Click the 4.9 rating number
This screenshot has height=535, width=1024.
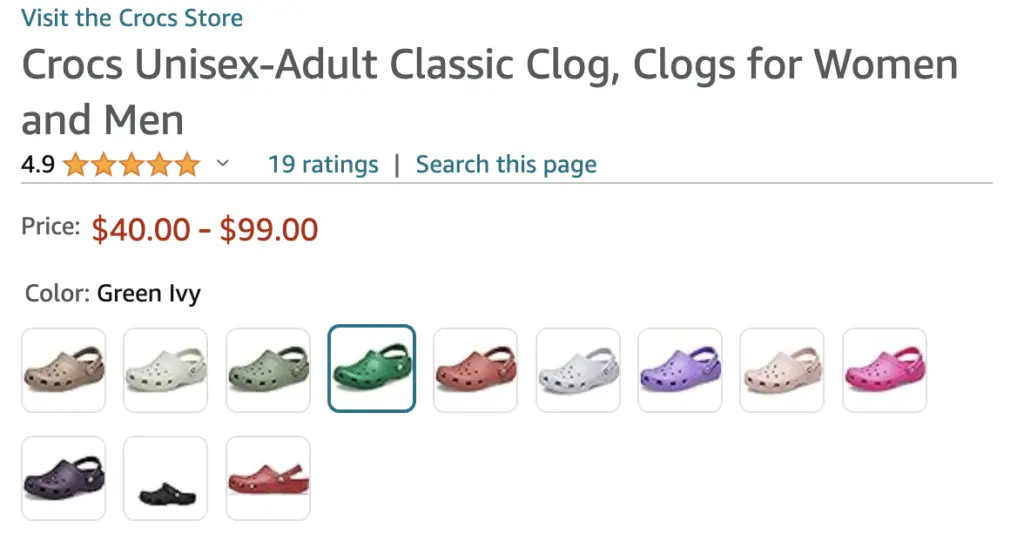tap(38, 165)
